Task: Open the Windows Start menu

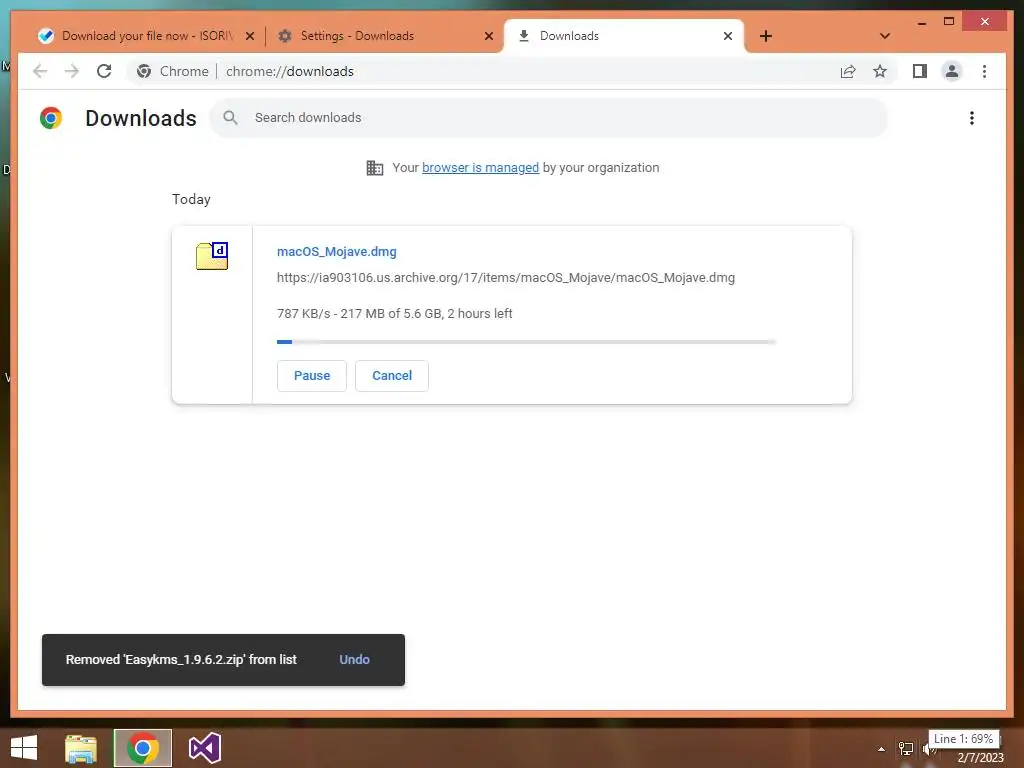Action: (x=24, y=748)
